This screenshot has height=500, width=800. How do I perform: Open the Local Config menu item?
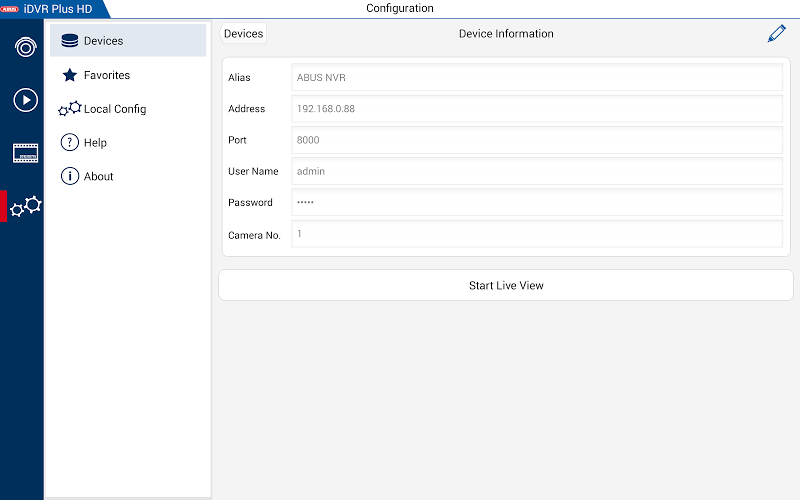pyautogui.click(x=114, y=109)
